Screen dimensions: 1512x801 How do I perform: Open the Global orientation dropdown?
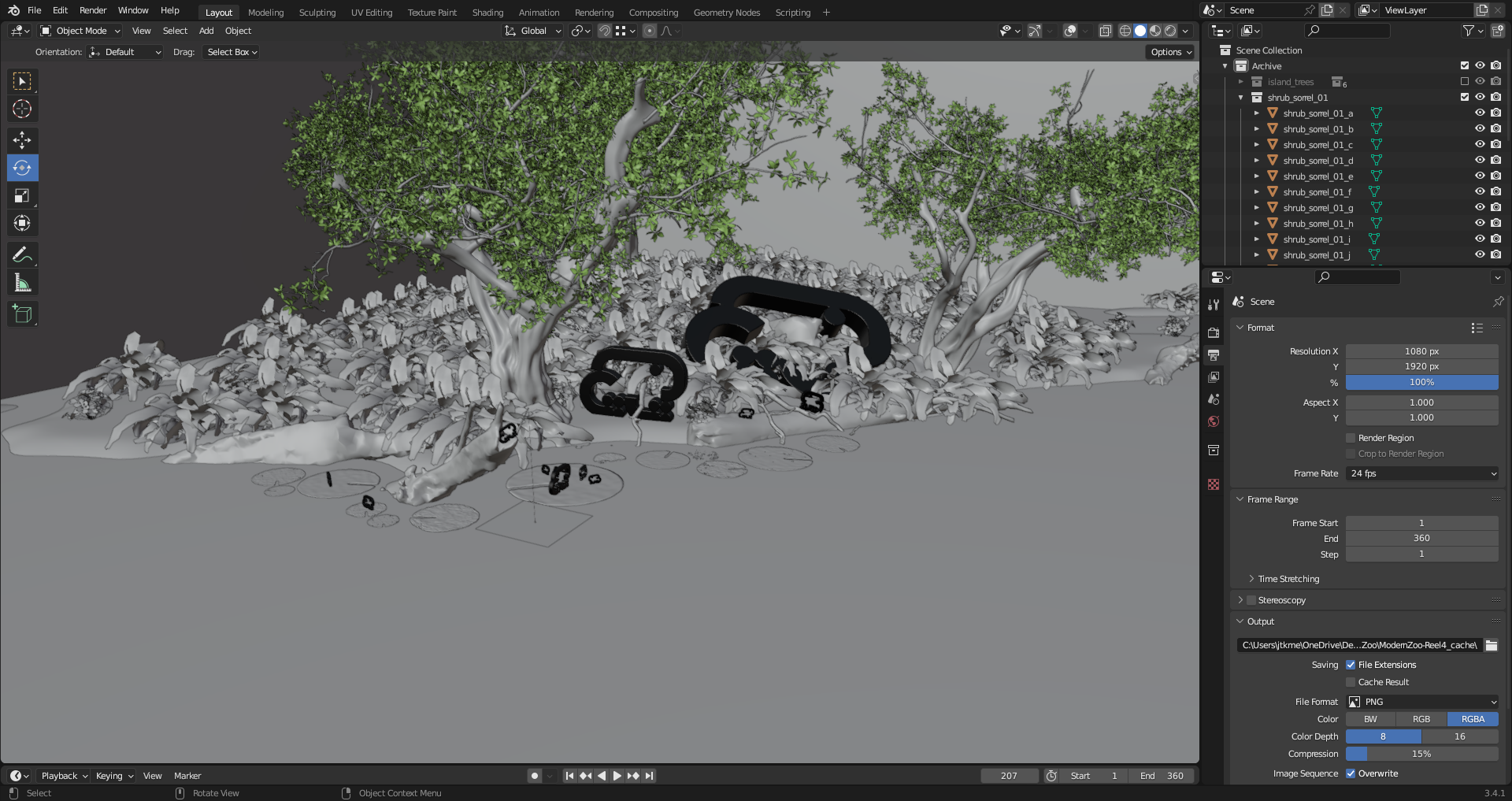tap(533, 31)
